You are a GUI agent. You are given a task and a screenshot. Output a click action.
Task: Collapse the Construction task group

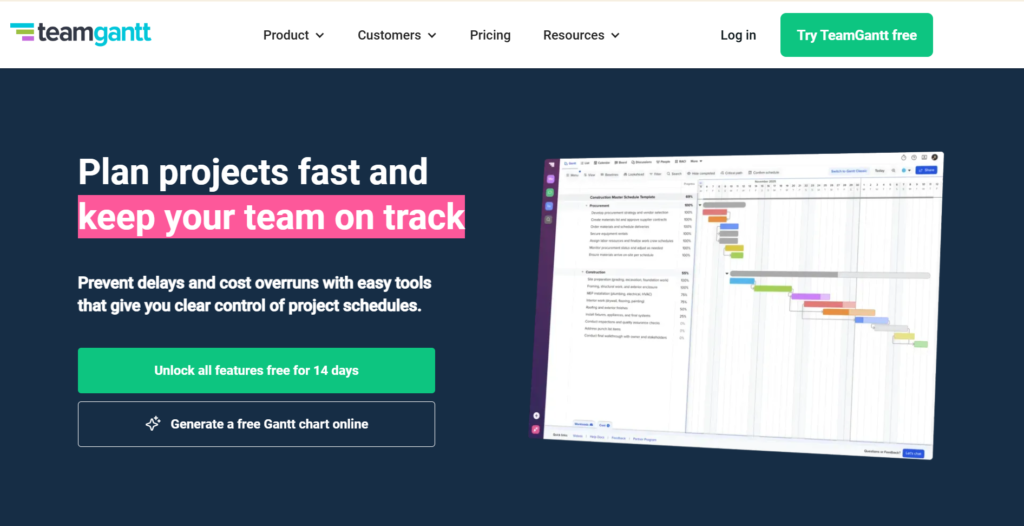pos(583,272)
